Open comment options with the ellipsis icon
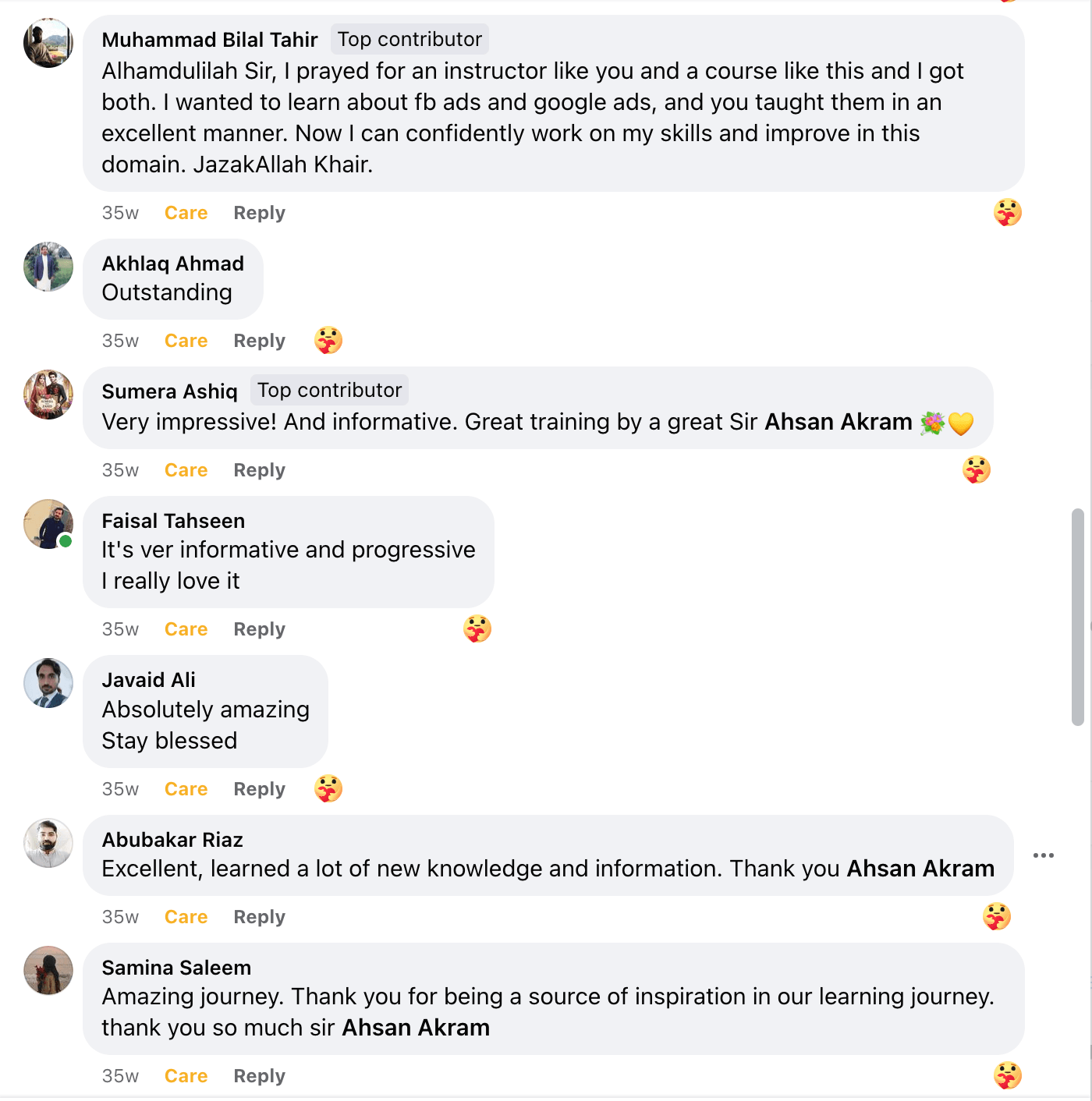This screenshot has width=1092, height=1101. (x=1044, y=855)
